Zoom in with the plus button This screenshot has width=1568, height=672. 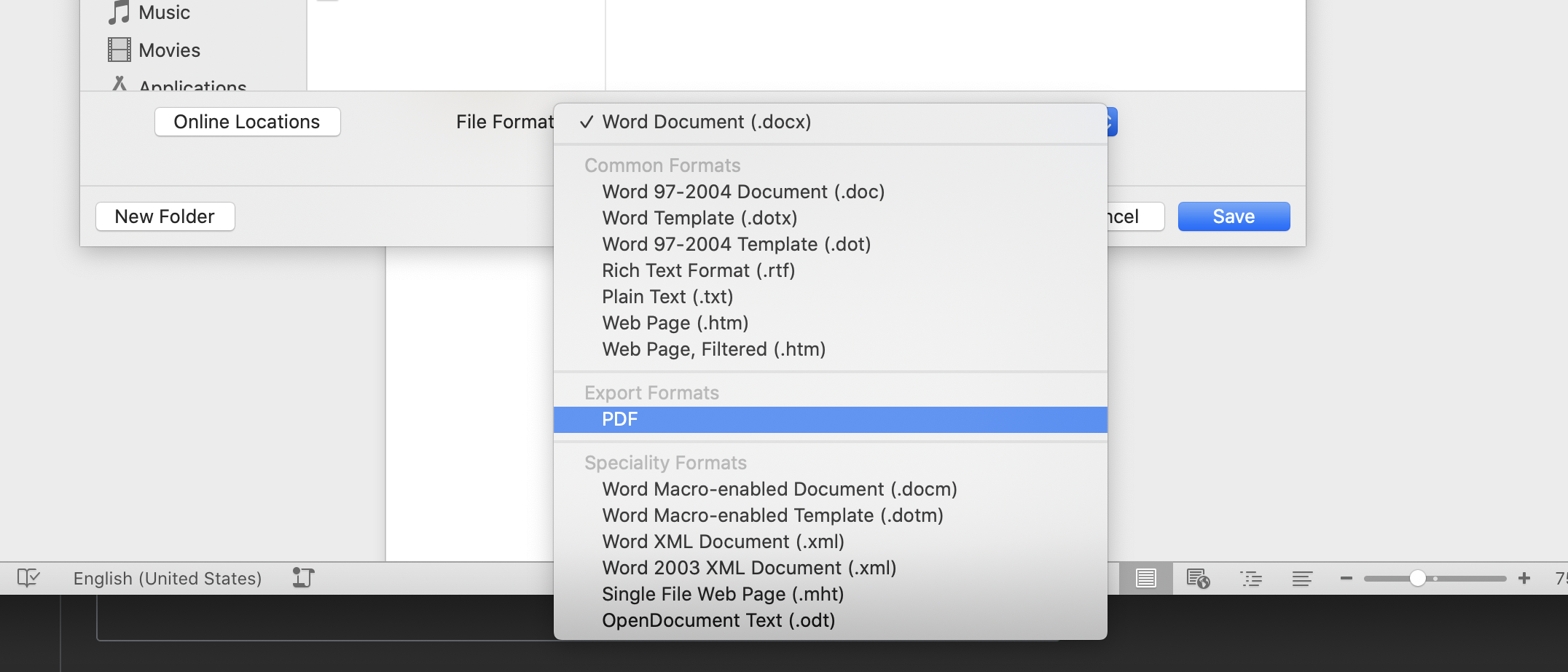click(x=1524, y=578)
